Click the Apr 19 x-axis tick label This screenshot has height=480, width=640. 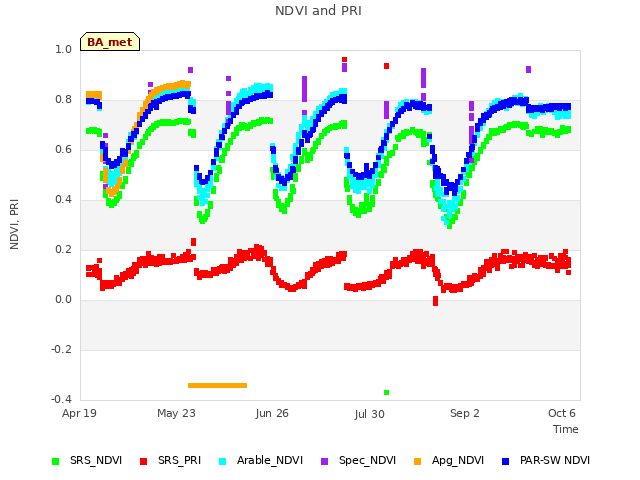pyautogui.click(x=79, y=413)
